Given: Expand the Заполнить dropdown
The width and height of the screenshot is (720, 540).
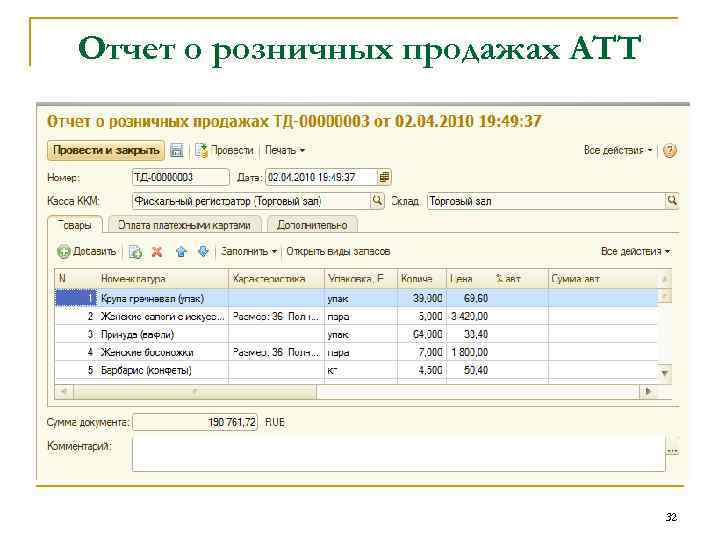Looking at the screenshot, I should (248, 252).
